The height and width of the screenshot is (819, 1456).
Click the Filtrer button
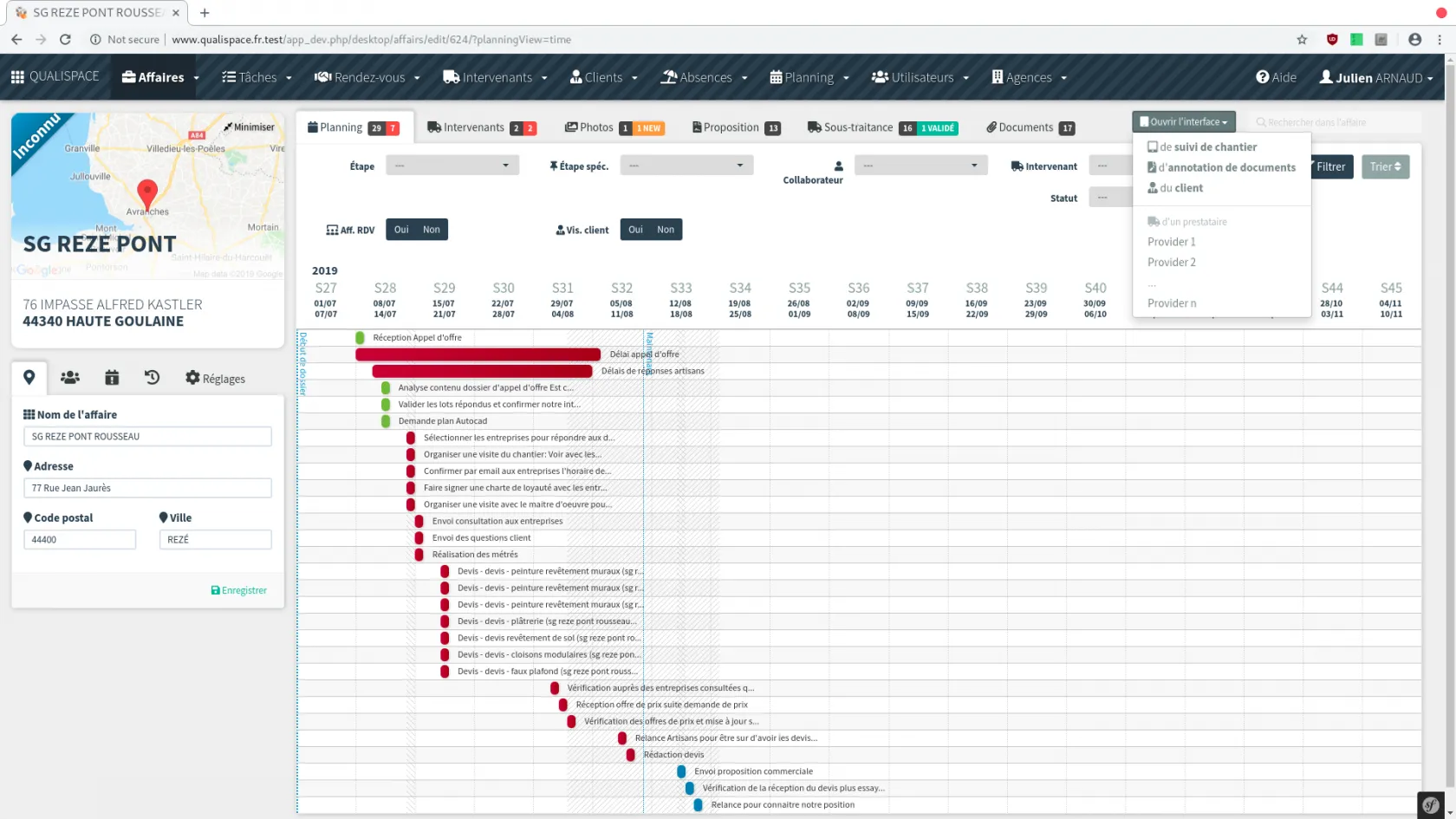[1330, 166]
